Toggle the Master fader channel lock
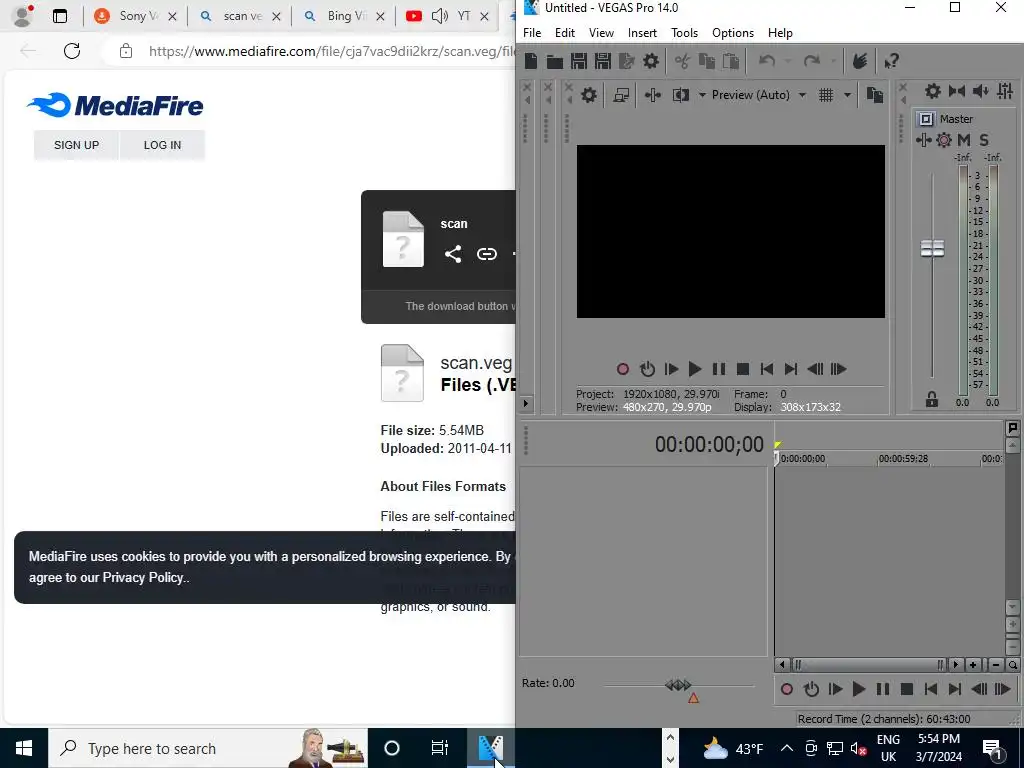This screenshot has width=1024, height=768. point(932,400)
